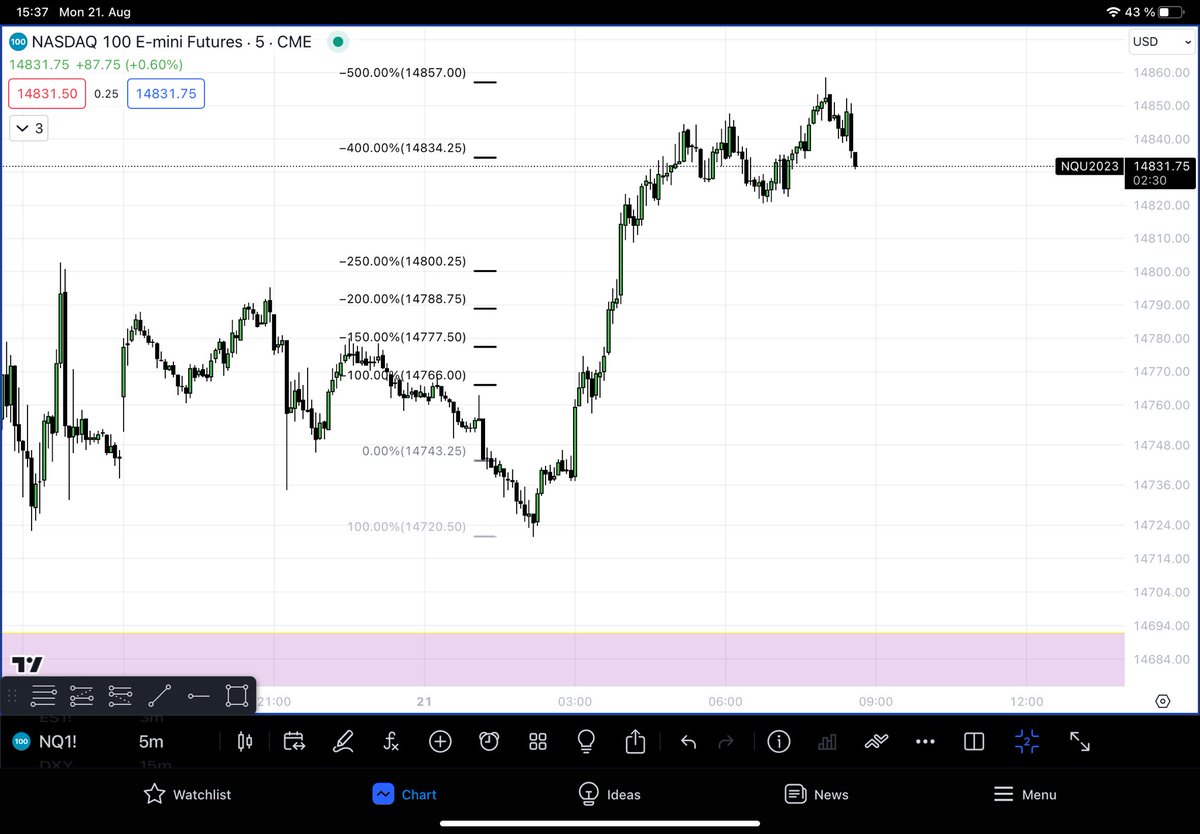The width and height of the screenshot is (1200, 834).
Task: Select the horizontal ray drawing tool
Action: point(198,694)
